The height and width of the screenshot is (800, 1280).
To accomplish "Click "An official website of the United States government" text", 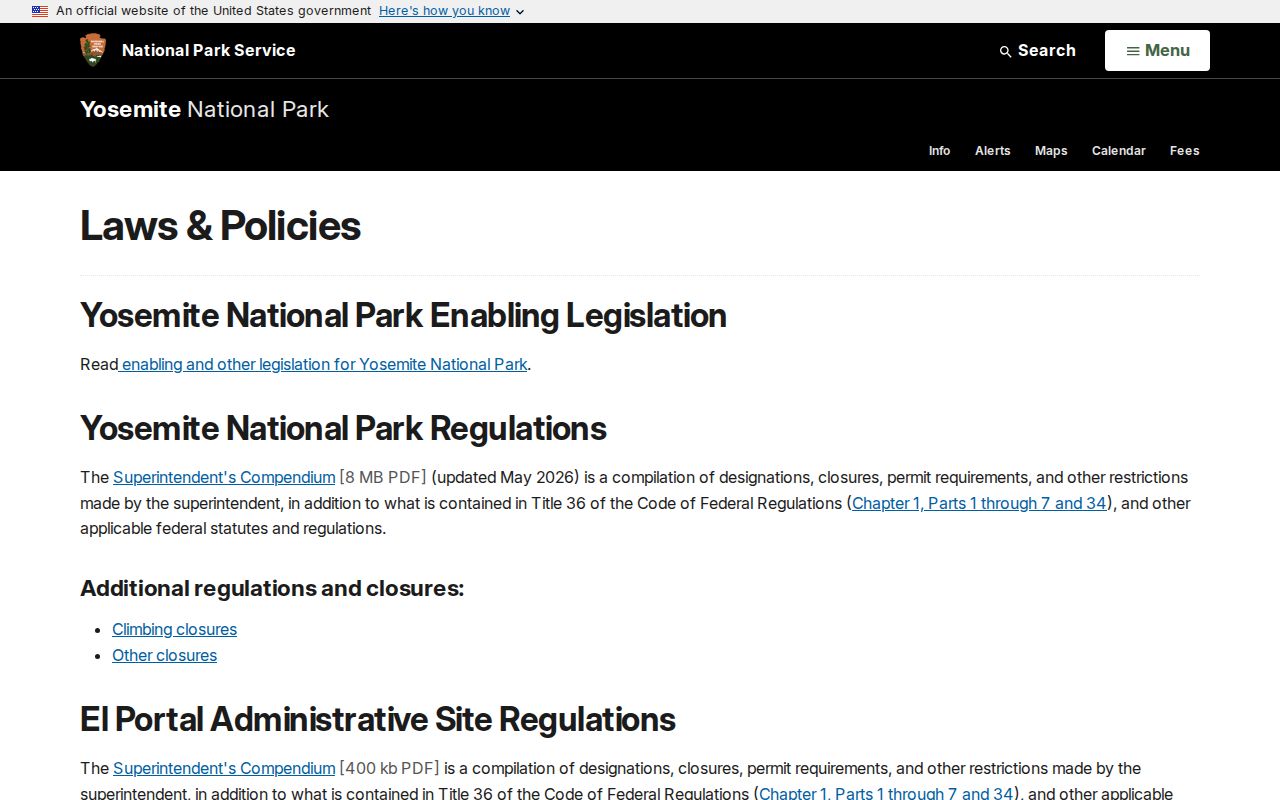I will (x=213, y=11).
